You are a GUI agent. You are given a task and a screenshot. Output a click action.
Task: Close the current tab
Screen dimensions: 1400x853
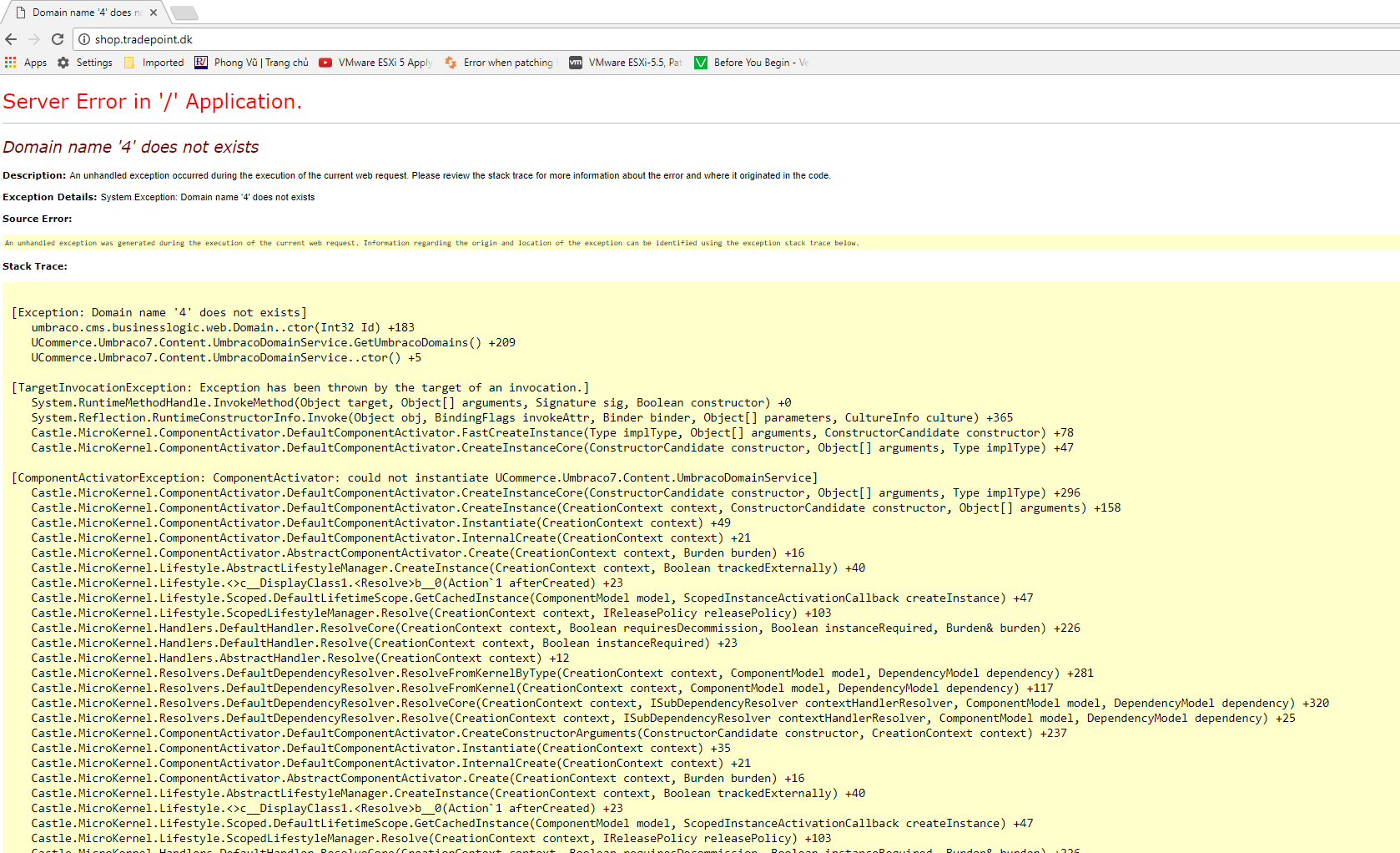click(x=153, y=12)
